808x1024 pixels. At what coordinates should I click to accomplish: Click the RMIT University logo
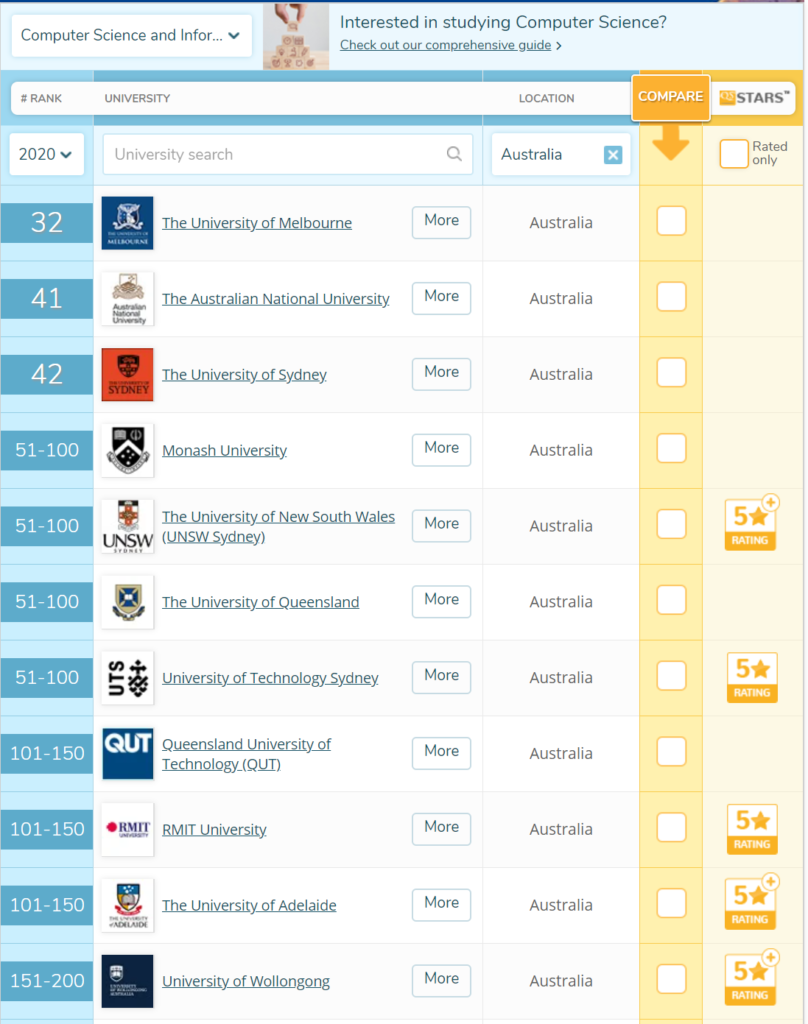[x=127, y=829]
